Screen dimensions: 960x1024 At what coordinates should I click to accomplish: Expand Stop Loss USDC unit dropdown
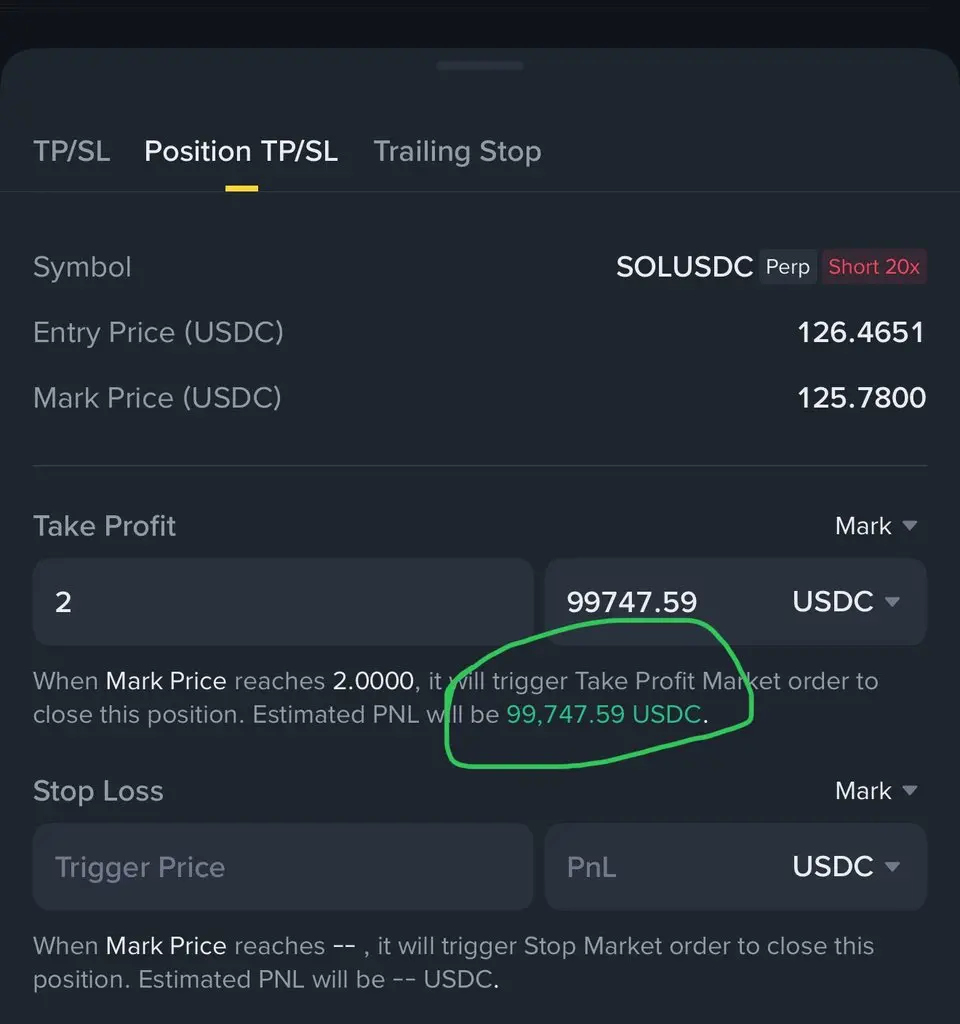(846, 866)
